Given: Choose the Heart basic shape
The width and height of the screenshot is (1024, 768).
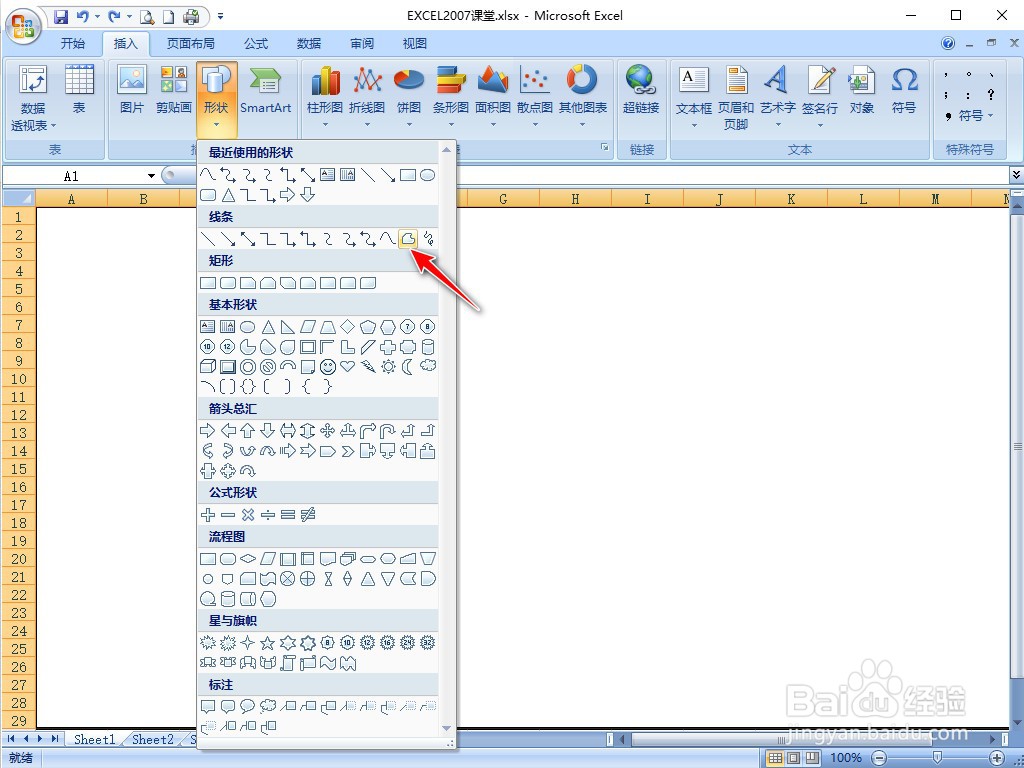Looking at the screenshot, I should pyautogui.click(x=347, y=366).
